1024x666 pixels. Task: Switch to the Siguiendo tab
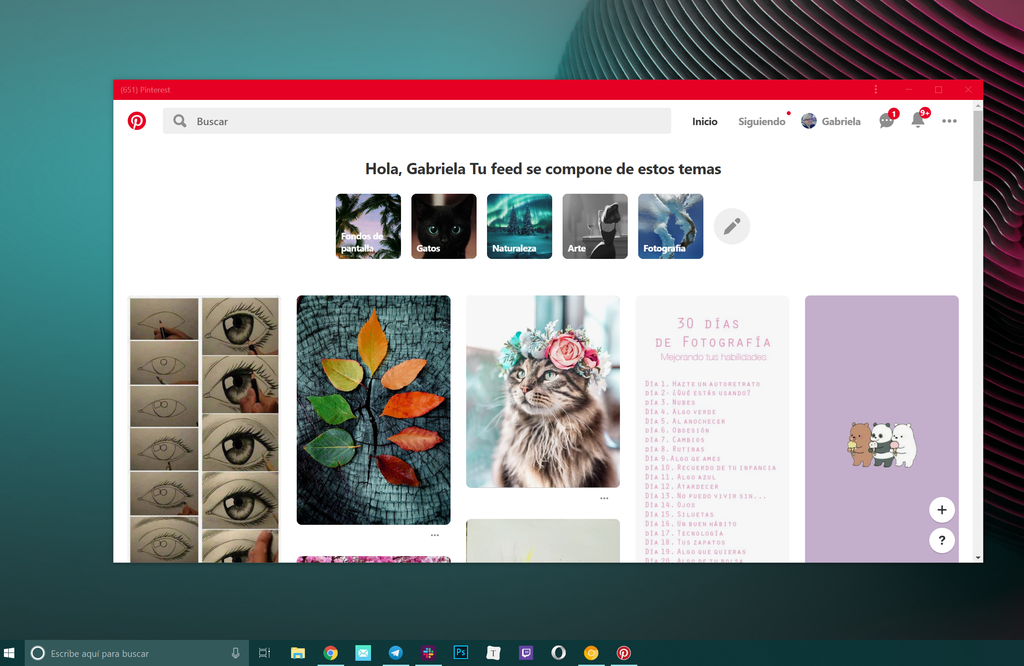761,121
